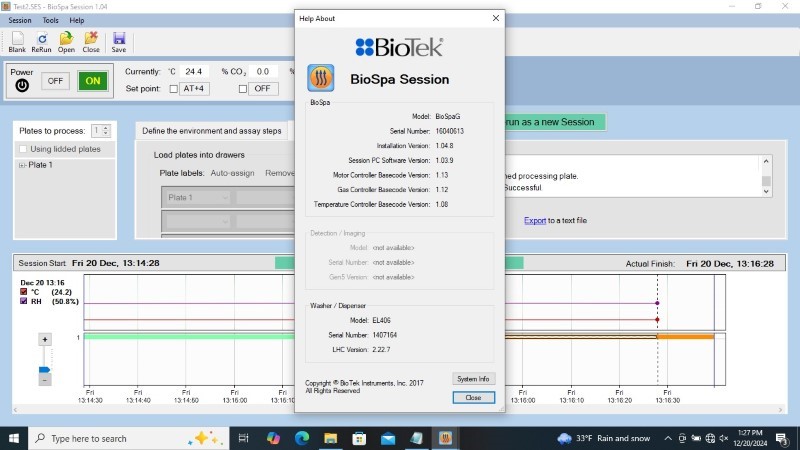
Task: Expand the Plate 1 tree node
Action: (x=22, y=165)
